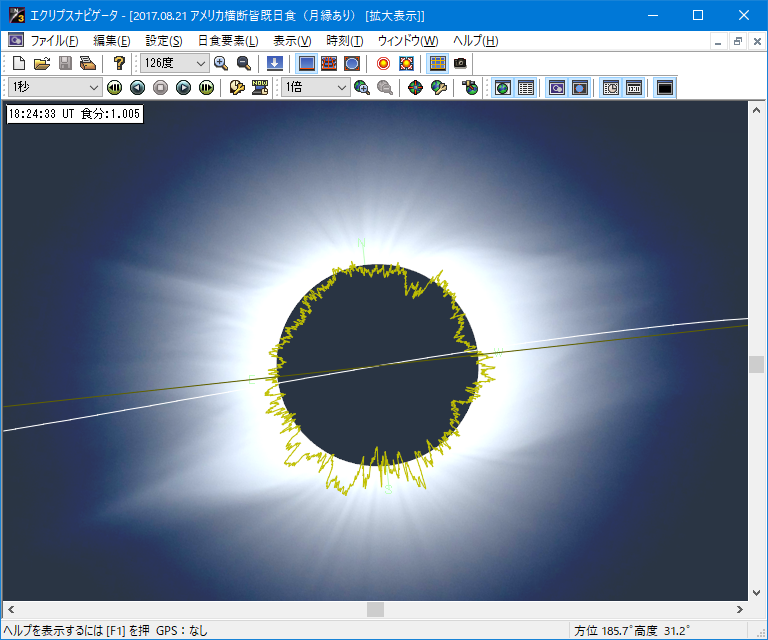This screenshot has width=768, height=640.
Task: Zoom out with magnifier minus icon
Action: pyautogui.click(x=243, y=63)
